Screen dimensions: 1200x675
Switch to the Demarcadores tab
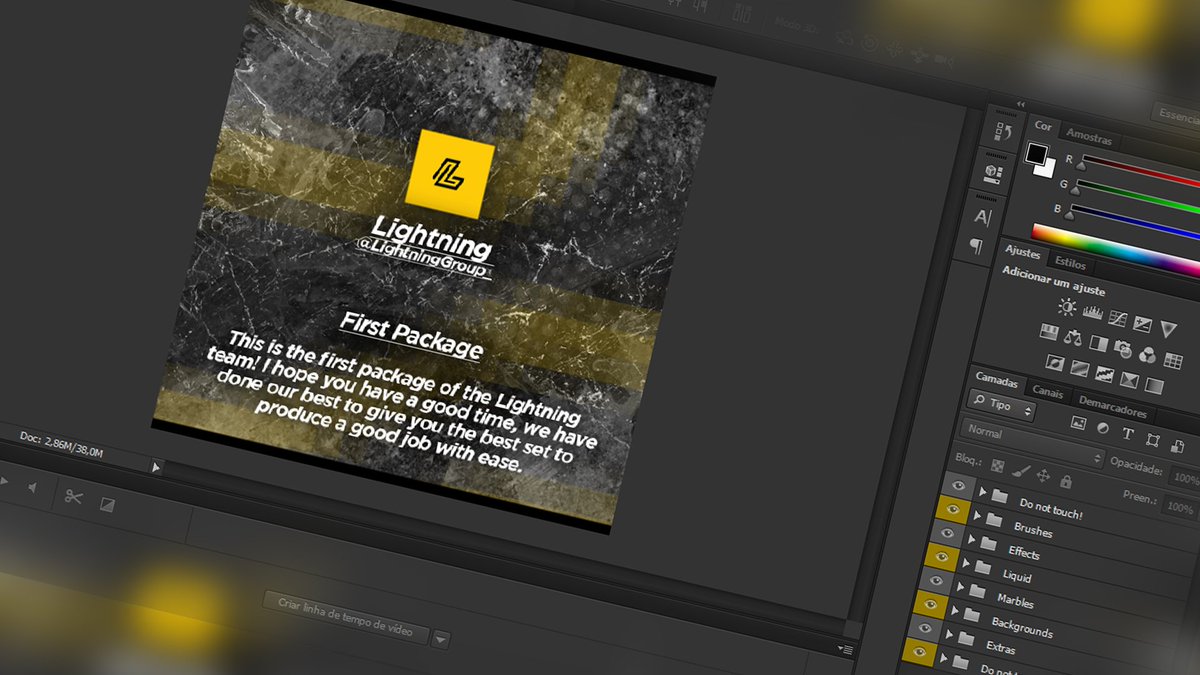click(1112, 409)
